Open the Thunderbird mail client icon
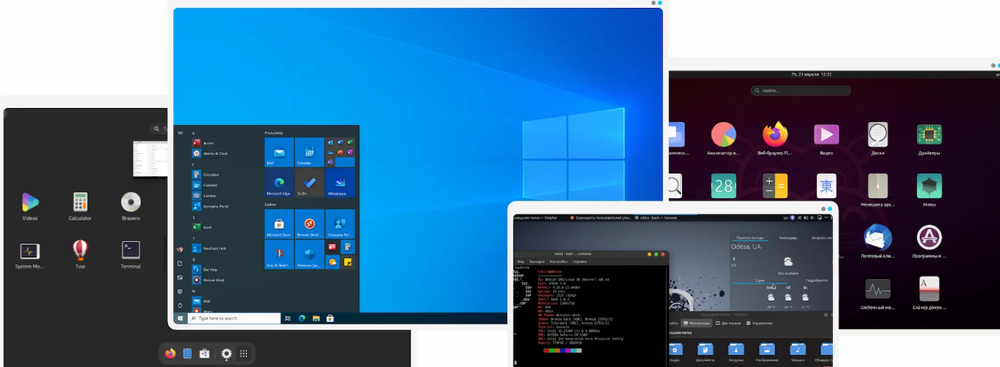The width and height of the screenshot is (1000, 367). 878,237
